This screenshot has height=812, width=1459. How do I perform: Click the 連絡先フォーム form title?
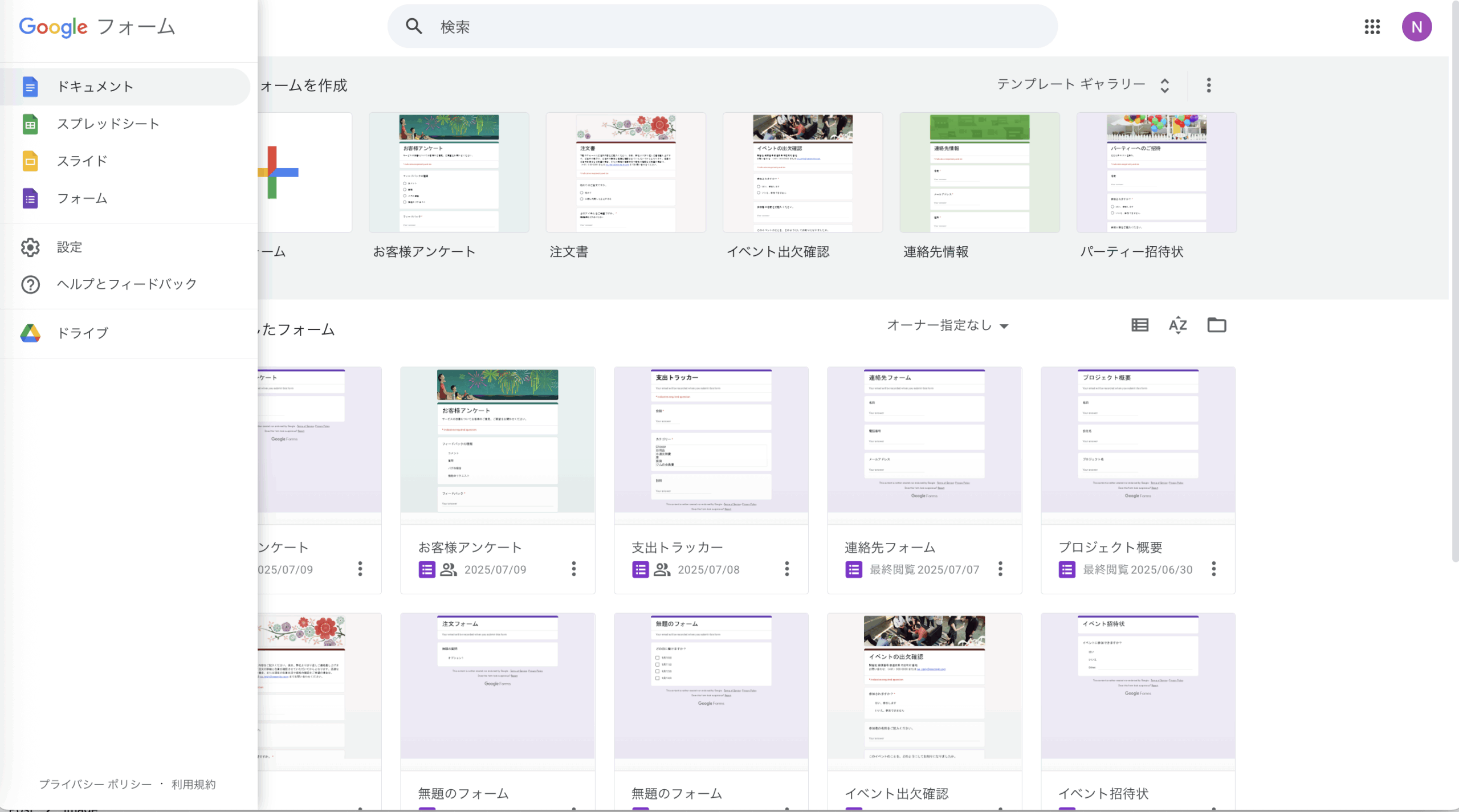(x=890, y=548)
